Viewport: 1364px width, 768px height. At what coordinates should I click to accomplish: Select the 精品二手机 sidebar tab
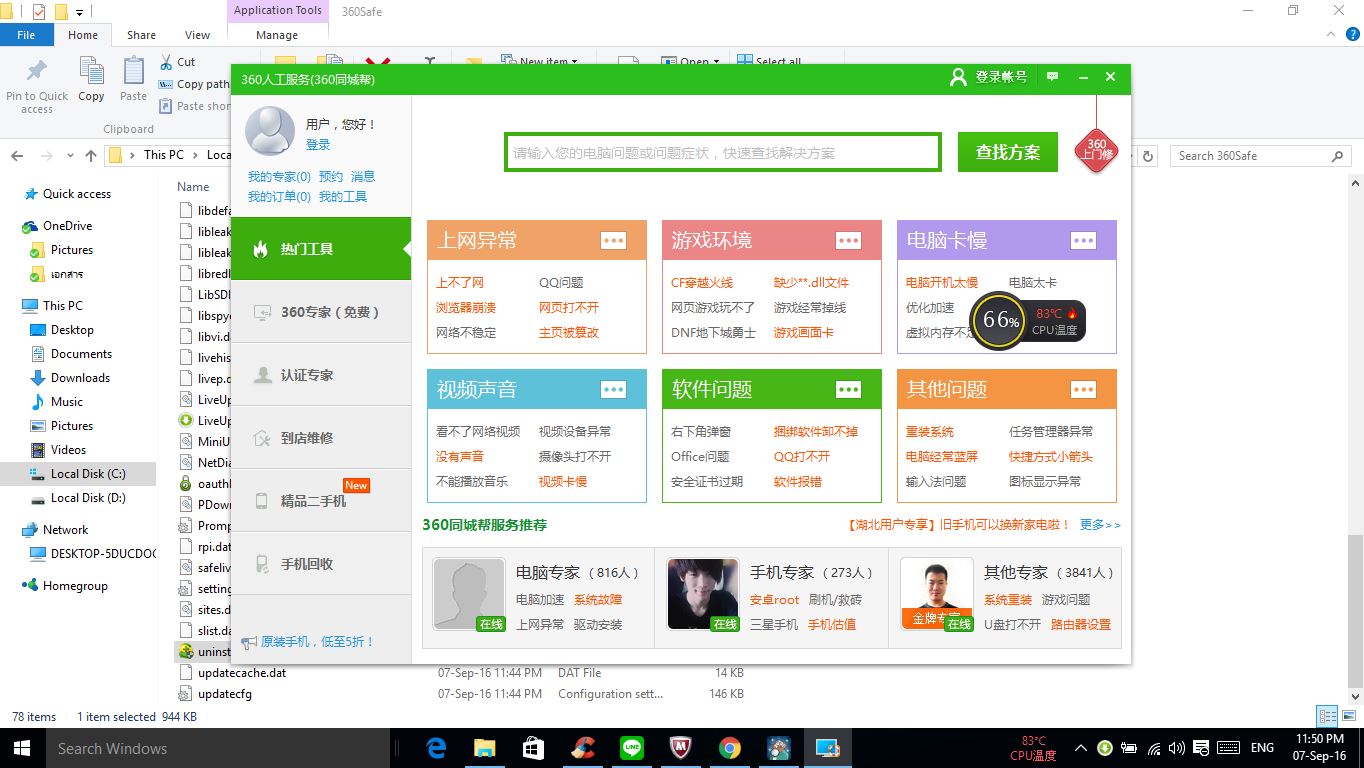pyautogui.click(x=321, y=501)
